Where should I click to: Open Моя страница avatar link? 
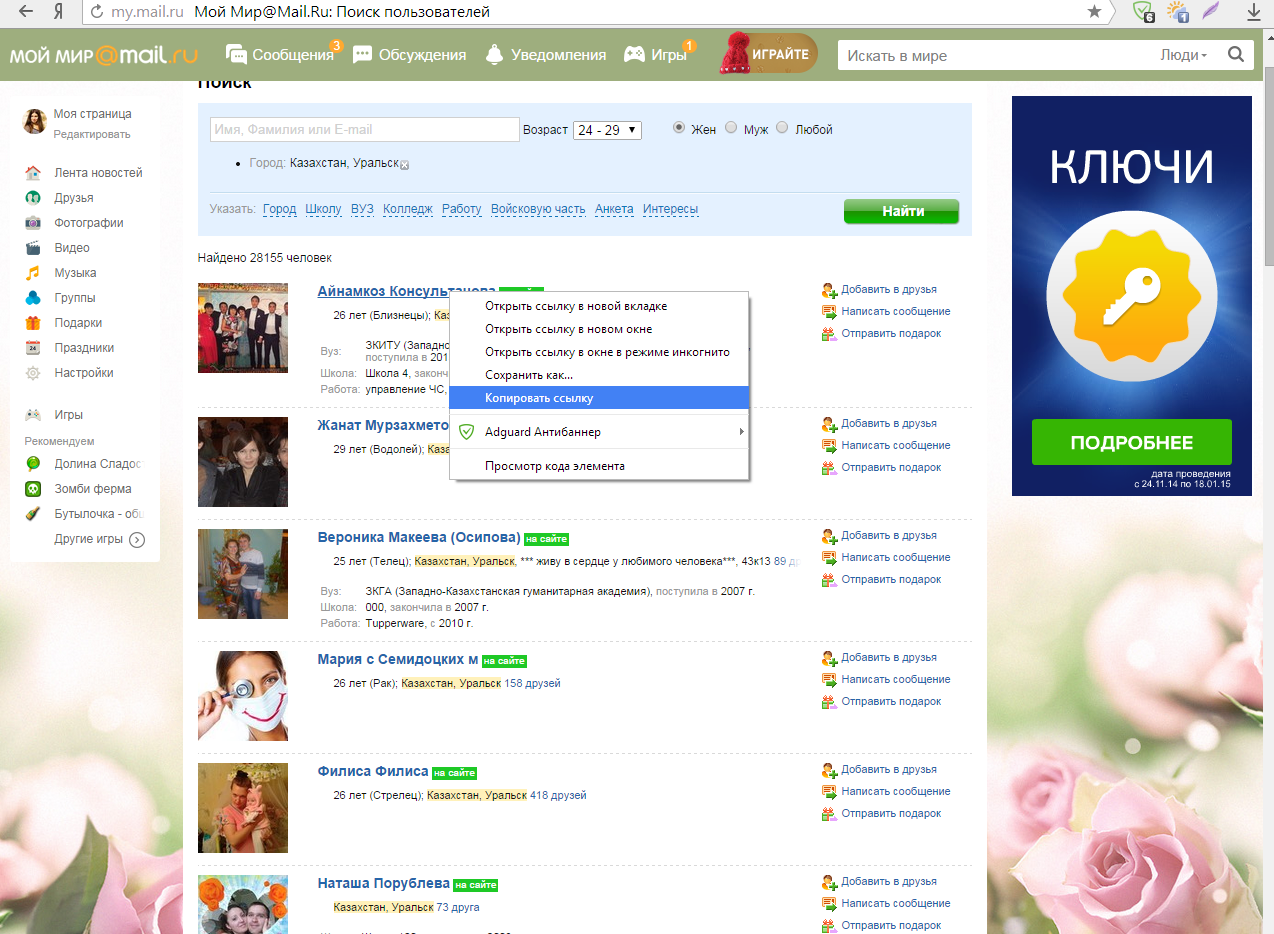coord(36,122)
